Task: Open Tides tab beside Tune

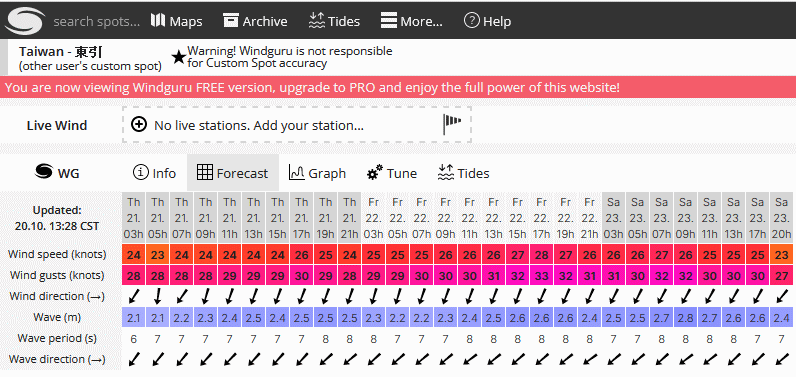Action: pos(463,173)
